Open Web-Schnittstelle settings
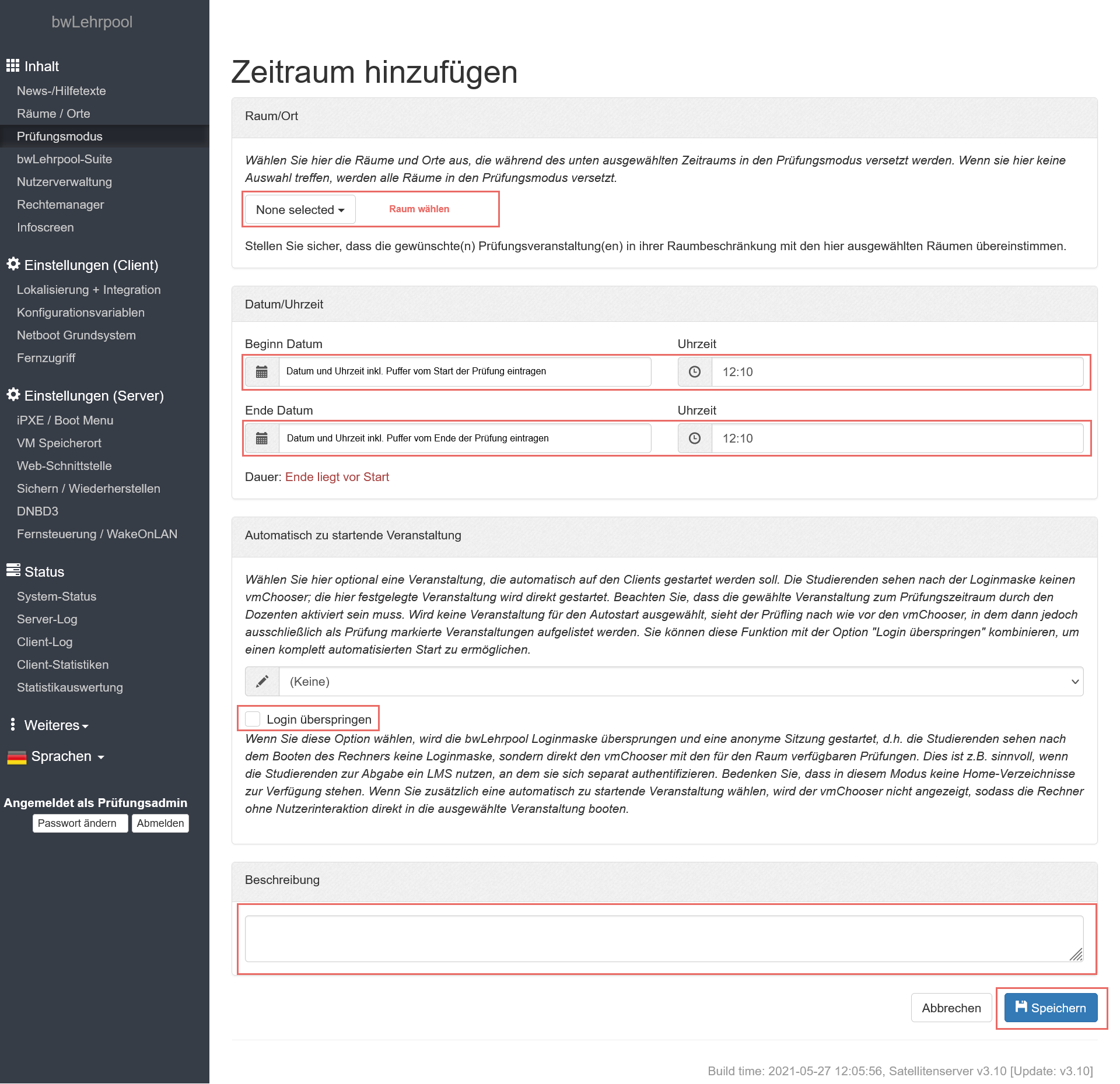Image resolution: width=1120 pixels, height=1084 pixels. click(x=64, y=466)
